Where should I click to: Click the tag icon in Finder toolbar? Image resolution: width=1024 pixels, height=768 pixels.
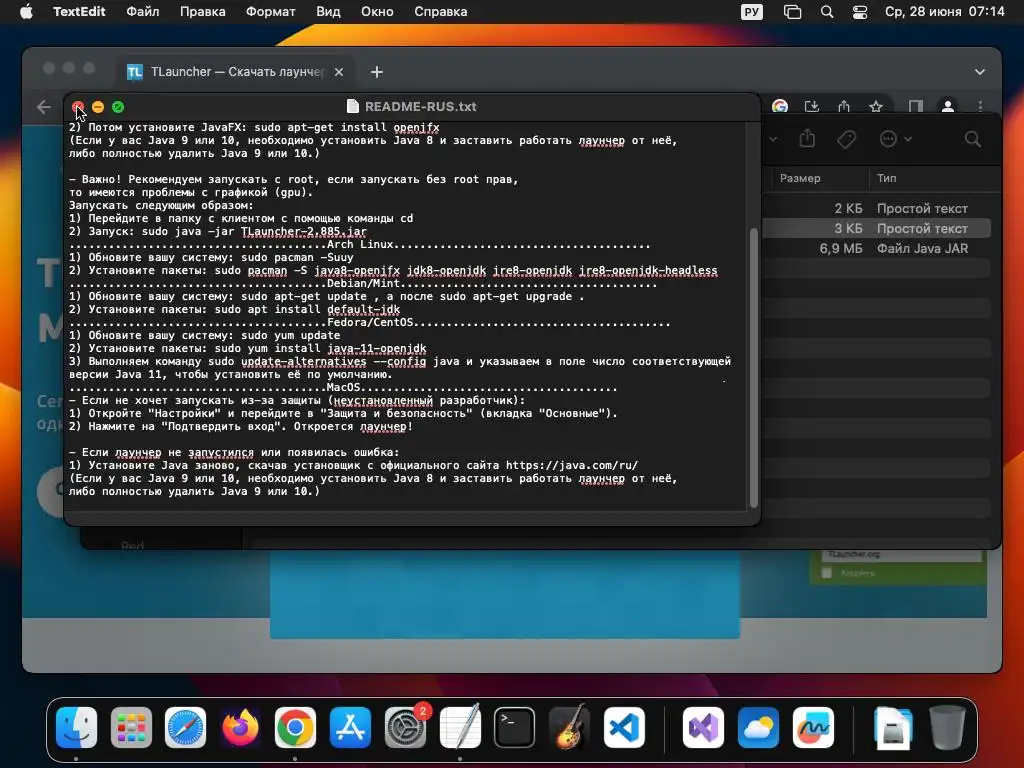(x=846, y=138)
